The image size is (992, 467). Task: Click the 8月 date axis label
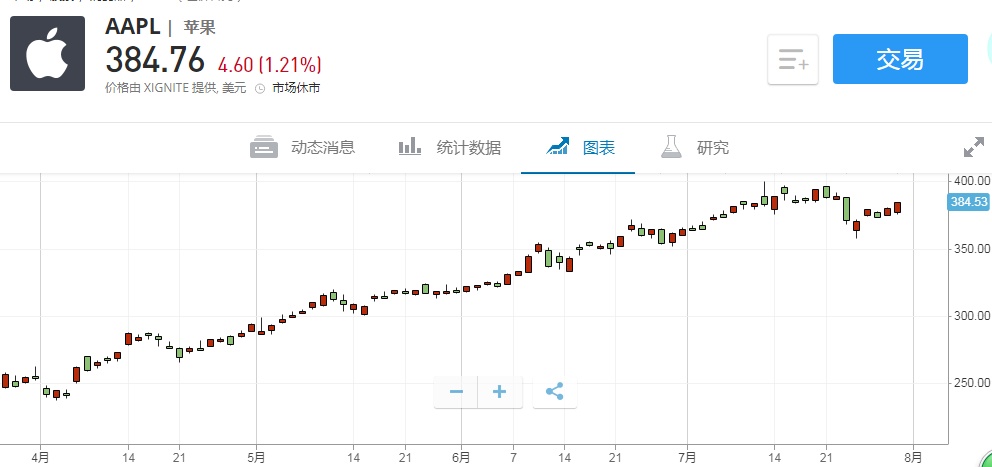click(x=913, y=457)
